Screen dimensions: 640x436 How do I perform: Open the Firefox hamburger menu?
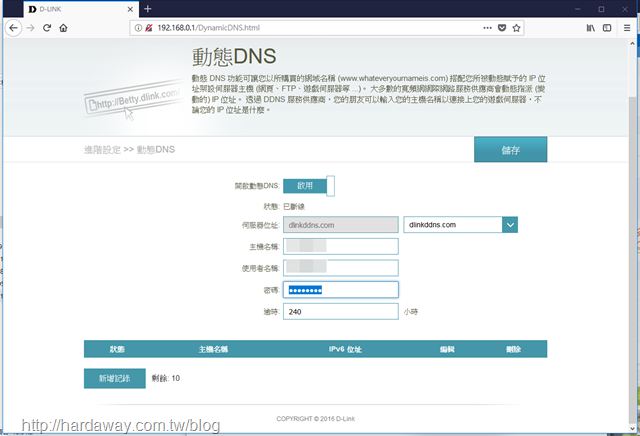pos(627,28)
